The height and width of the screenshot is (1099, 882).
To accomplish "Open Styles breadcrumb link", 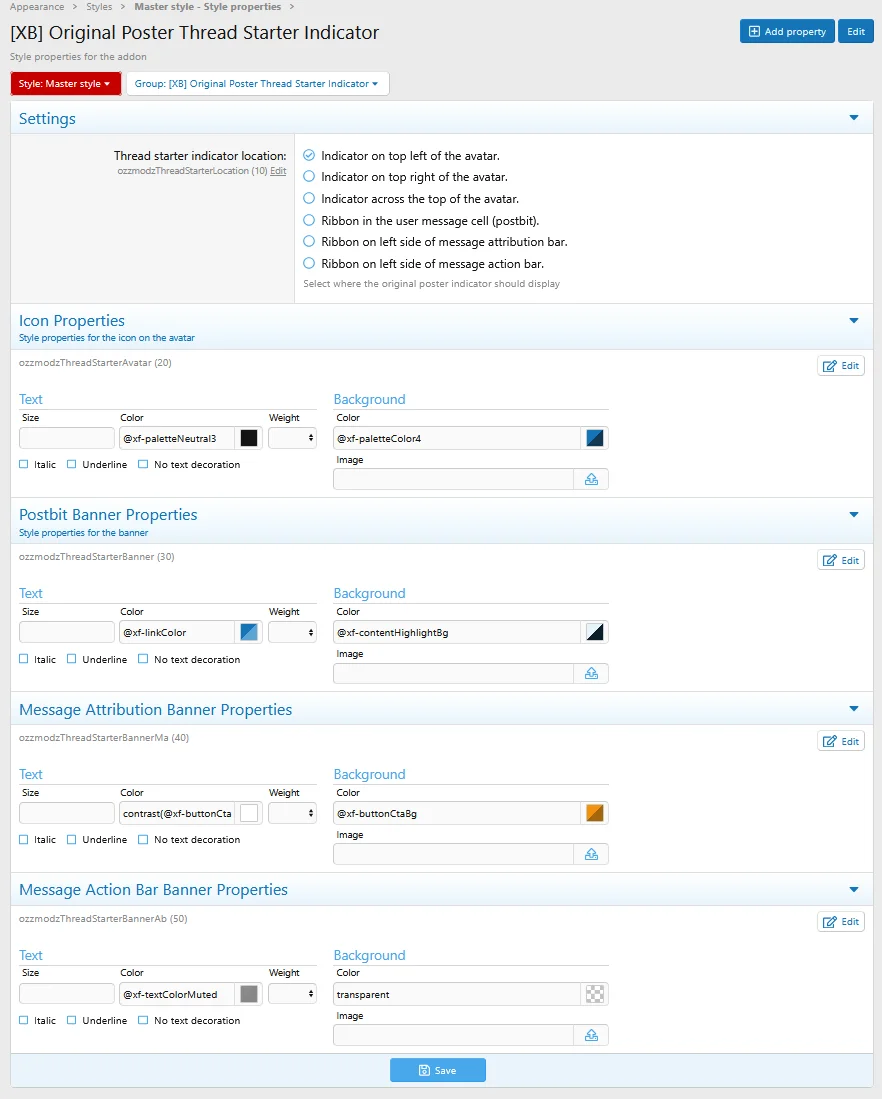I will pyautogui.click(x=99, y=7).
